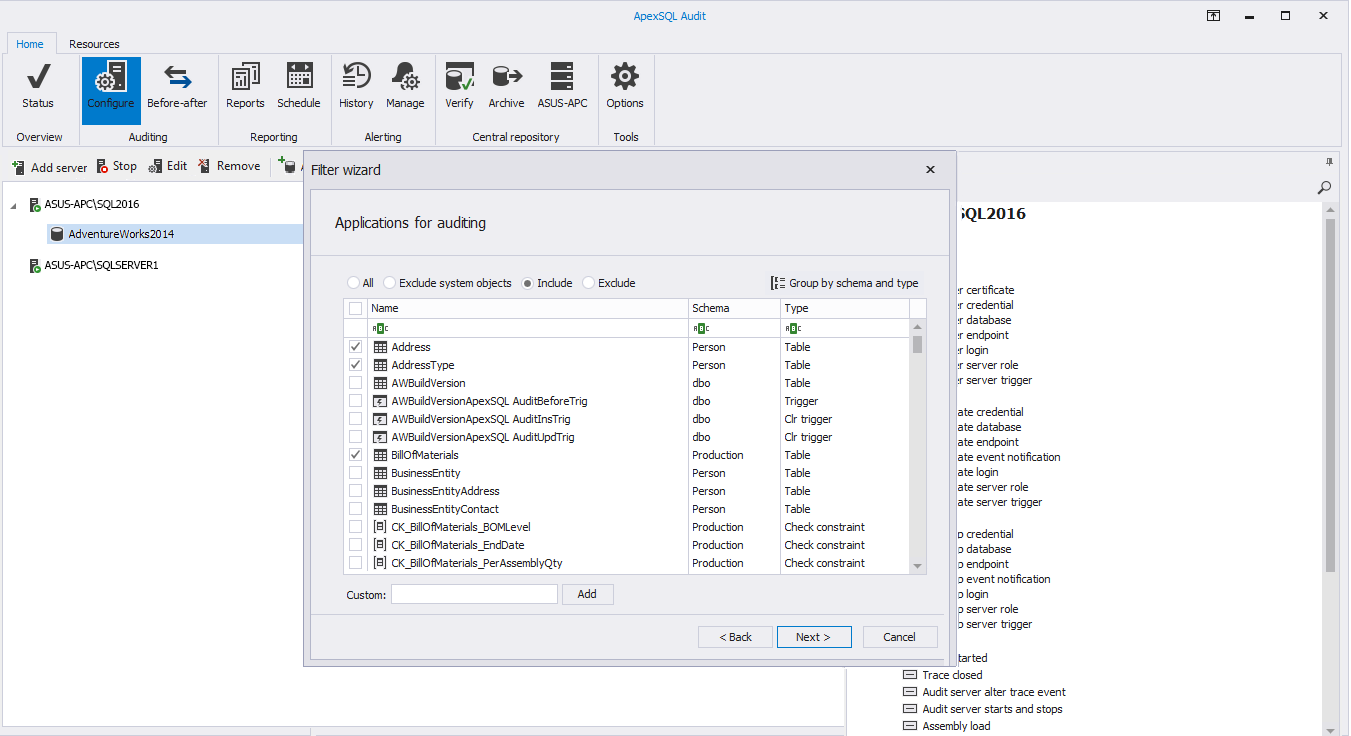Viewport: 1351px width, 736px height.
Task: Open the alert History icon
Action: pos(356,86)
